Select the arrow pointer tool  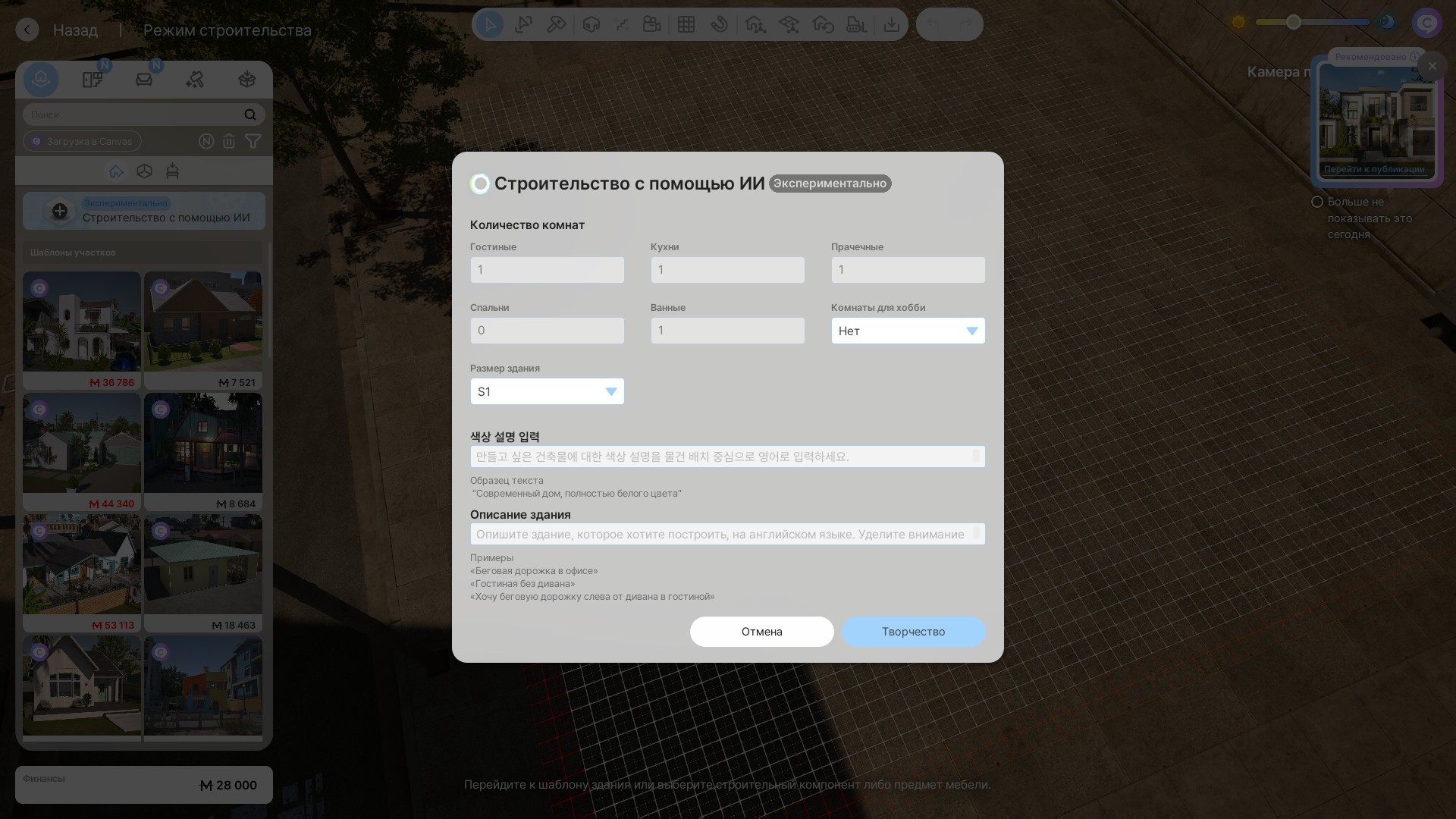[490, 25]
